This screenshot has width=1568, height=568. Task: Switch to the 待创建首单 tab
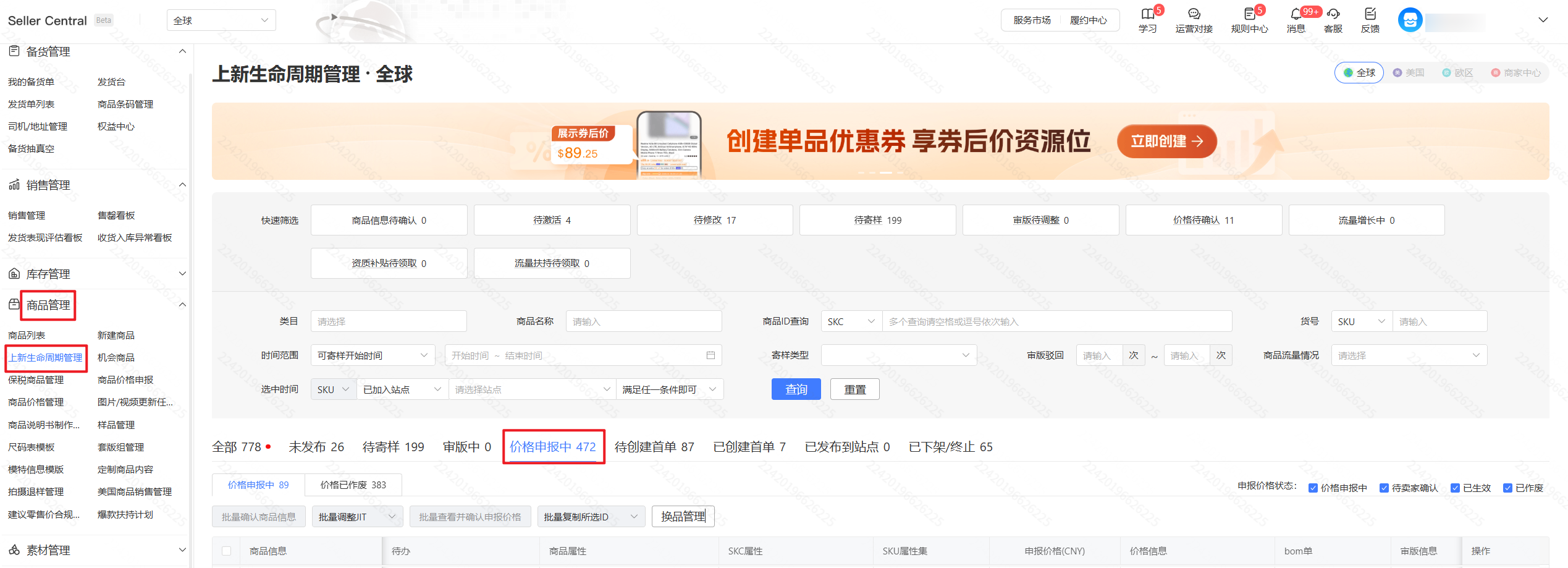click(x=654, y=447)
